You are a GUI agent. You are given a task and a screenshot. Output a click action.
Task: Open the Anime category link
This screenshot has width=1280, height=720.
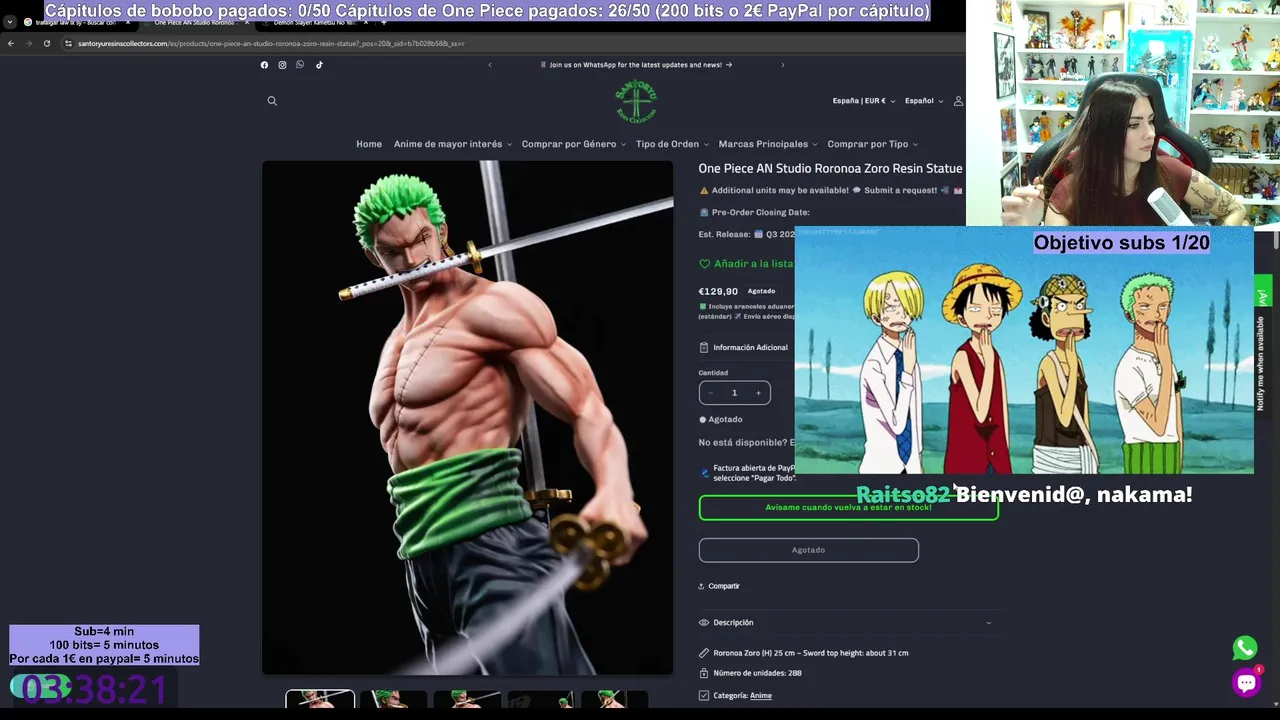coord(761,696)
